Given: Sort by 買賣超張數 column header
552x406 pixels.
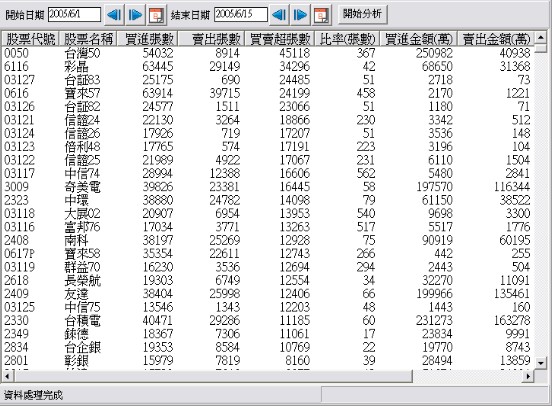Looking at the screenshot, I should pyautogui.click(x=280, y=39).
